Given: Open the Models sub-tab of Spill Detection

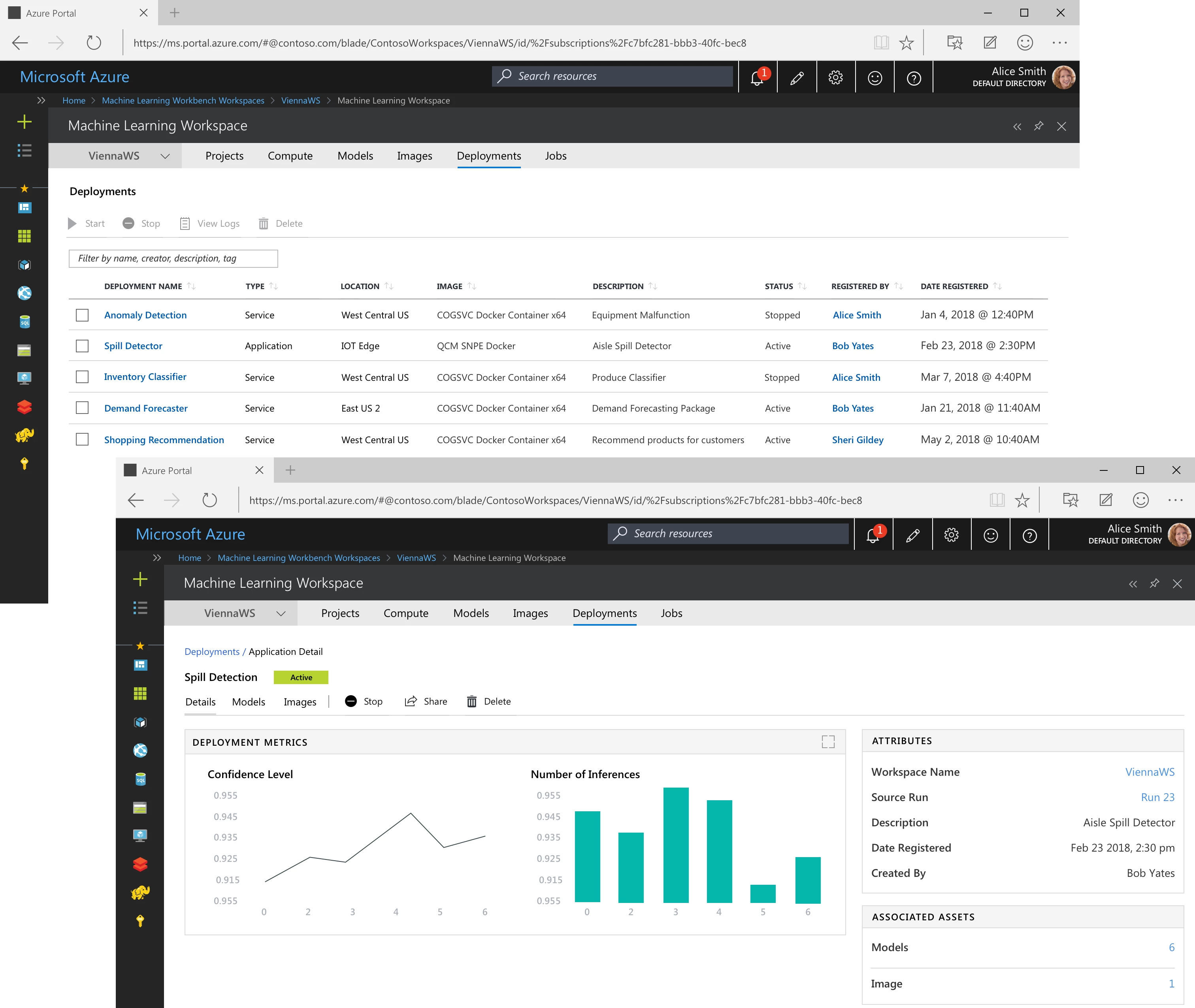Looking at the screenshot, I should 248,702.
